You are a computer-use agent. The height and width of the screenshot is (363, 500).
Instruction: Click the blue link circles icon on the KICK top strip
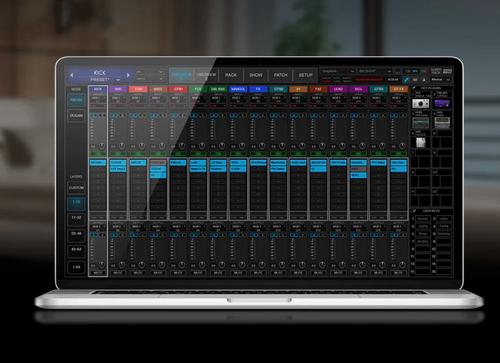tap(94, 115)
